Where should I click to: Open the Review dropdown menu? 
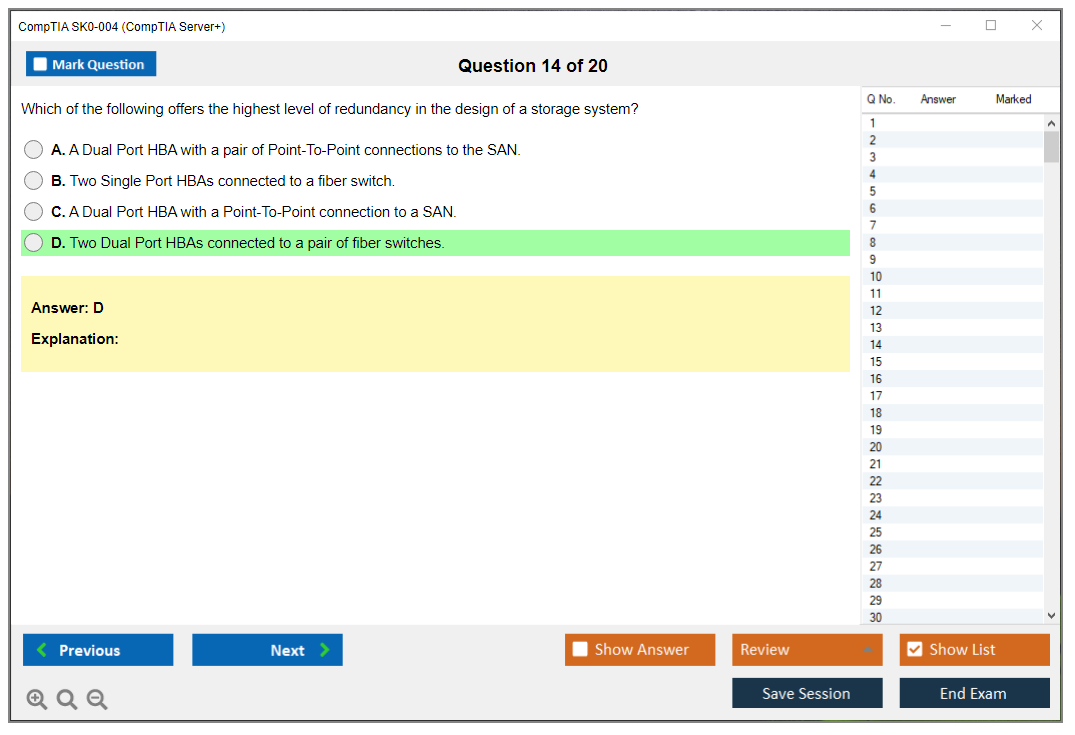(x=807, y=650)
